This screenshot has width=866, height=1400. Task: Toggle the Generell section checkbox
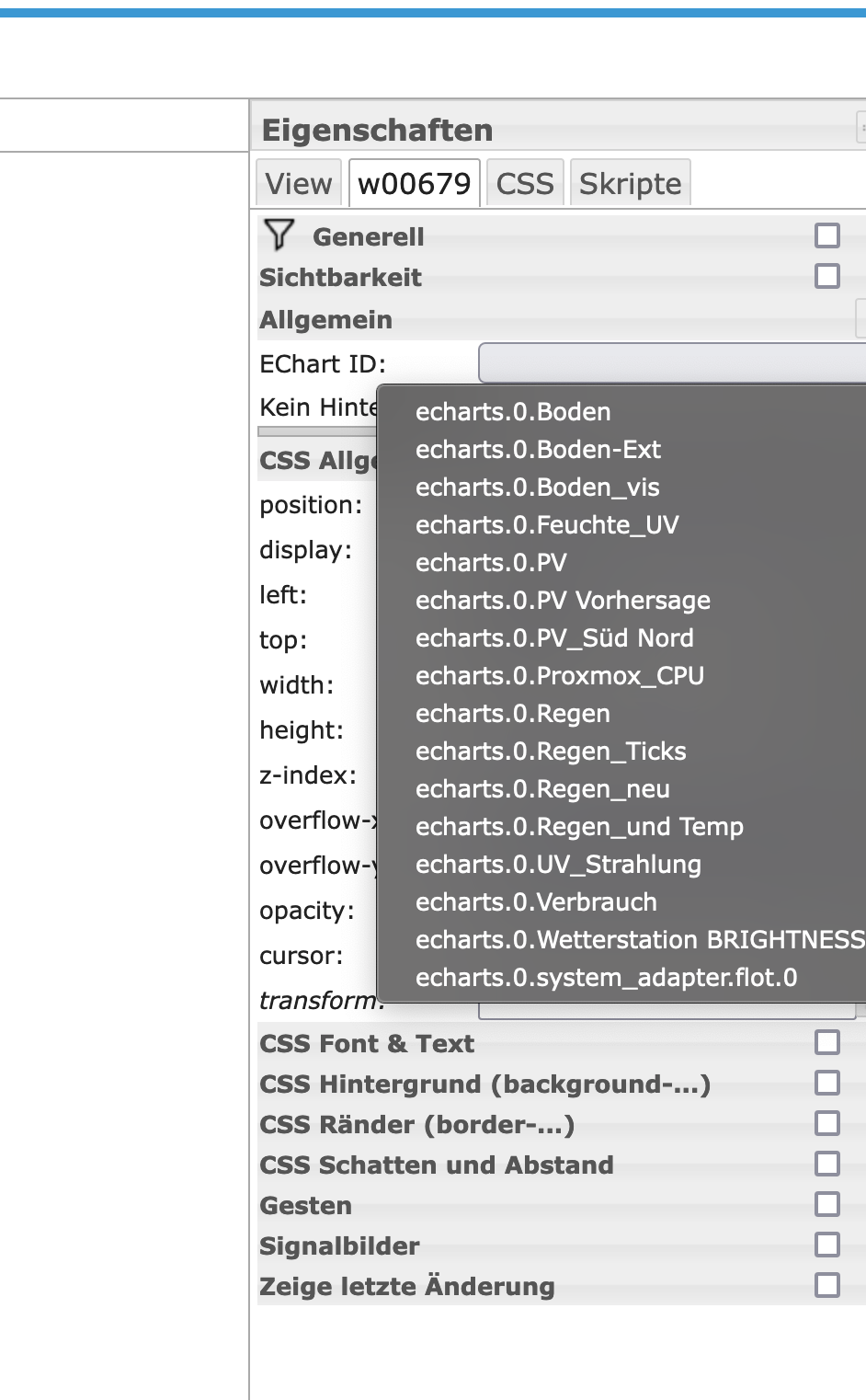[827, 235]
